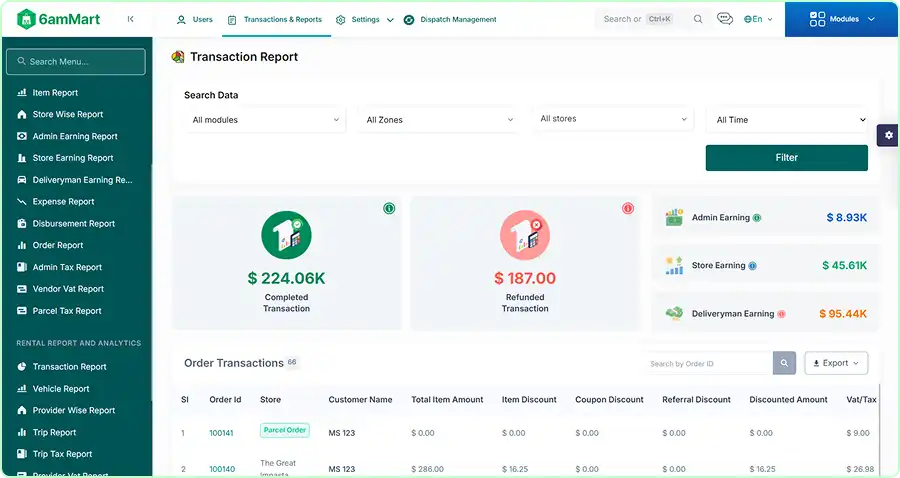Click the $ 224.06K completed amount
The height and width of the screenshot is (478, 900).
click(x=286, y=278)
